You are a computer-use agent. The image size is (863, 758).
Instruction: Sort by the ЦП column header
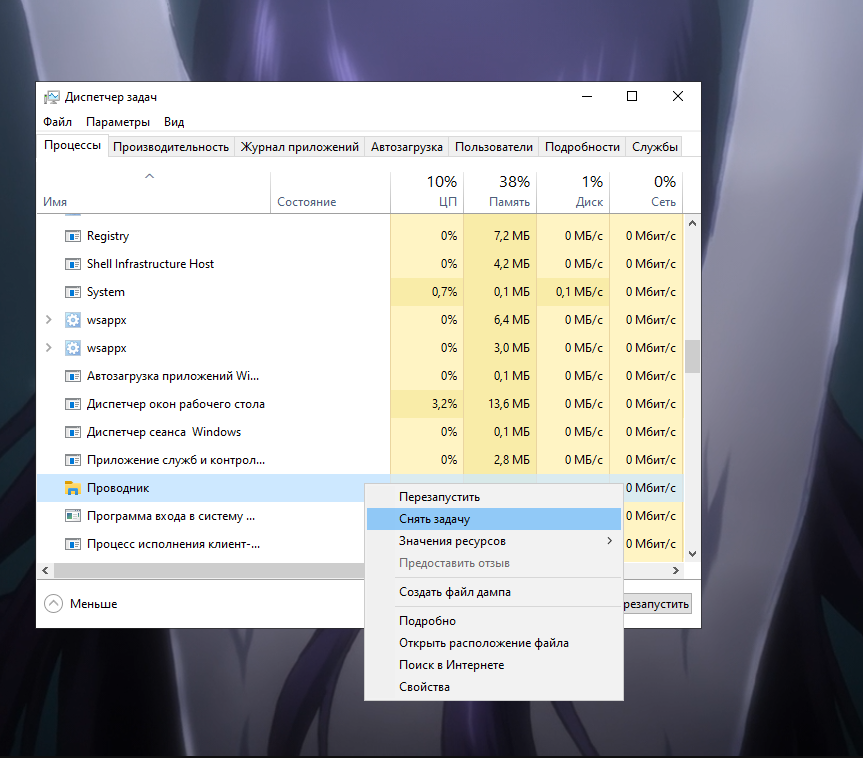pyautogui.click(x=427, y=192)
